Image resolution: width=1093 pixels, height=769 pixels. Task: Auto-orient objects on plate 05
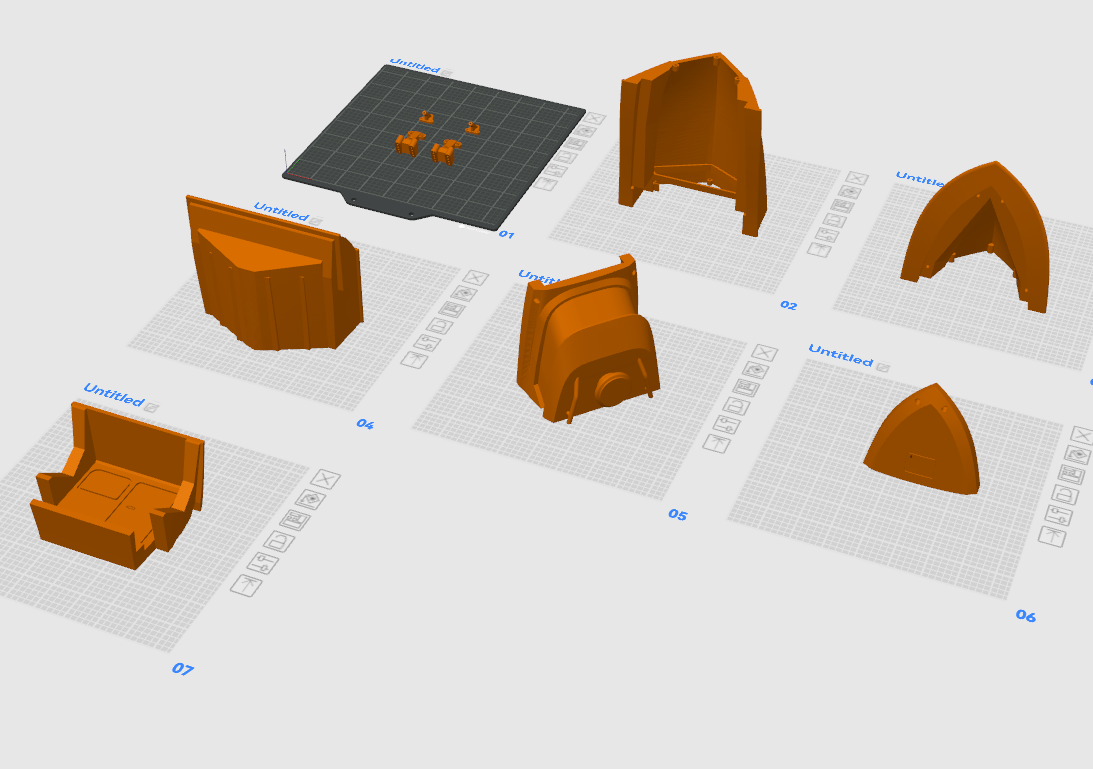tap(755, 370)
